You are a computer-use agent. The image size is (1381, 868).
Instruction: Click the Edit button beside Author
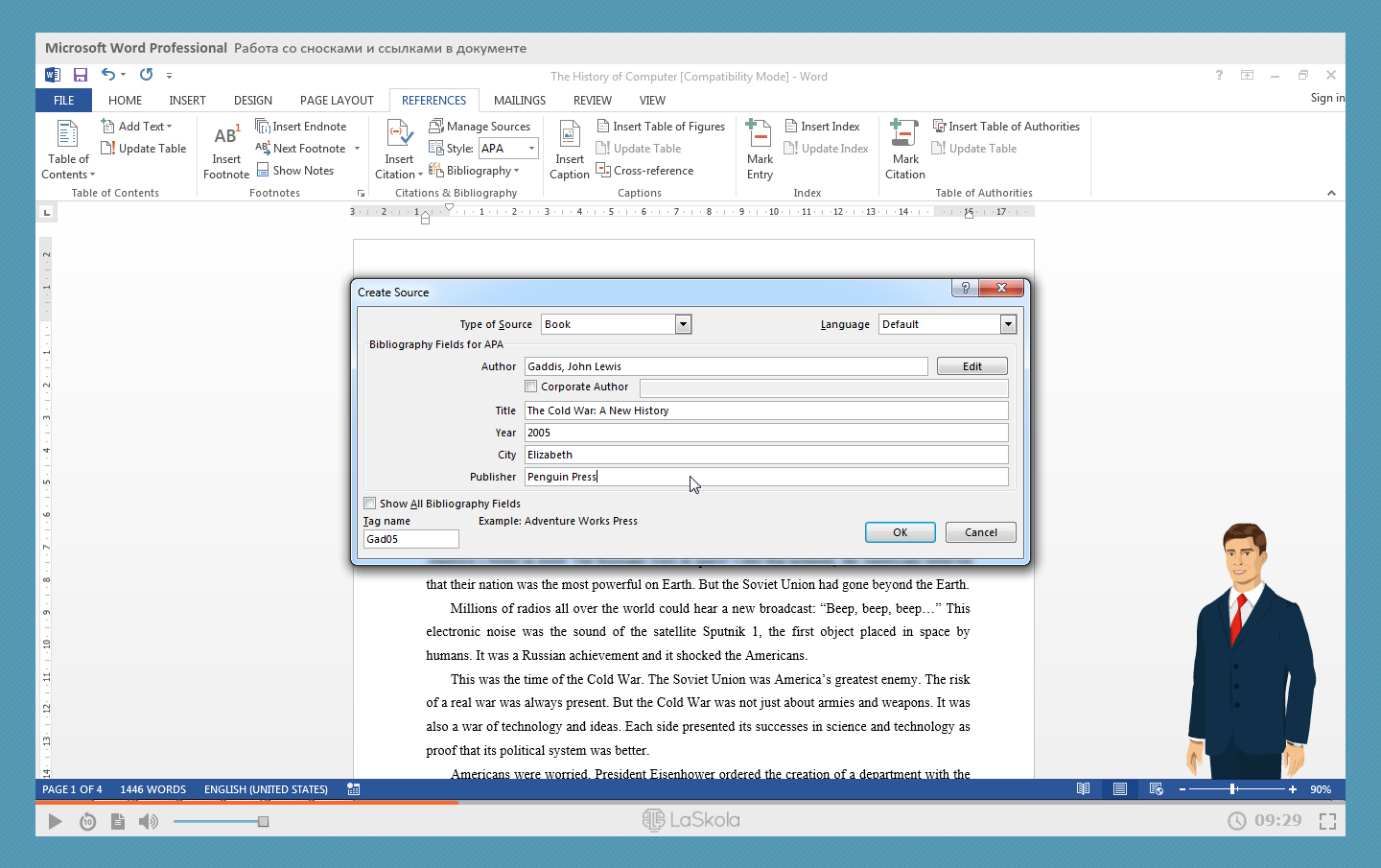pyautogui.click(x=971, y=366)
